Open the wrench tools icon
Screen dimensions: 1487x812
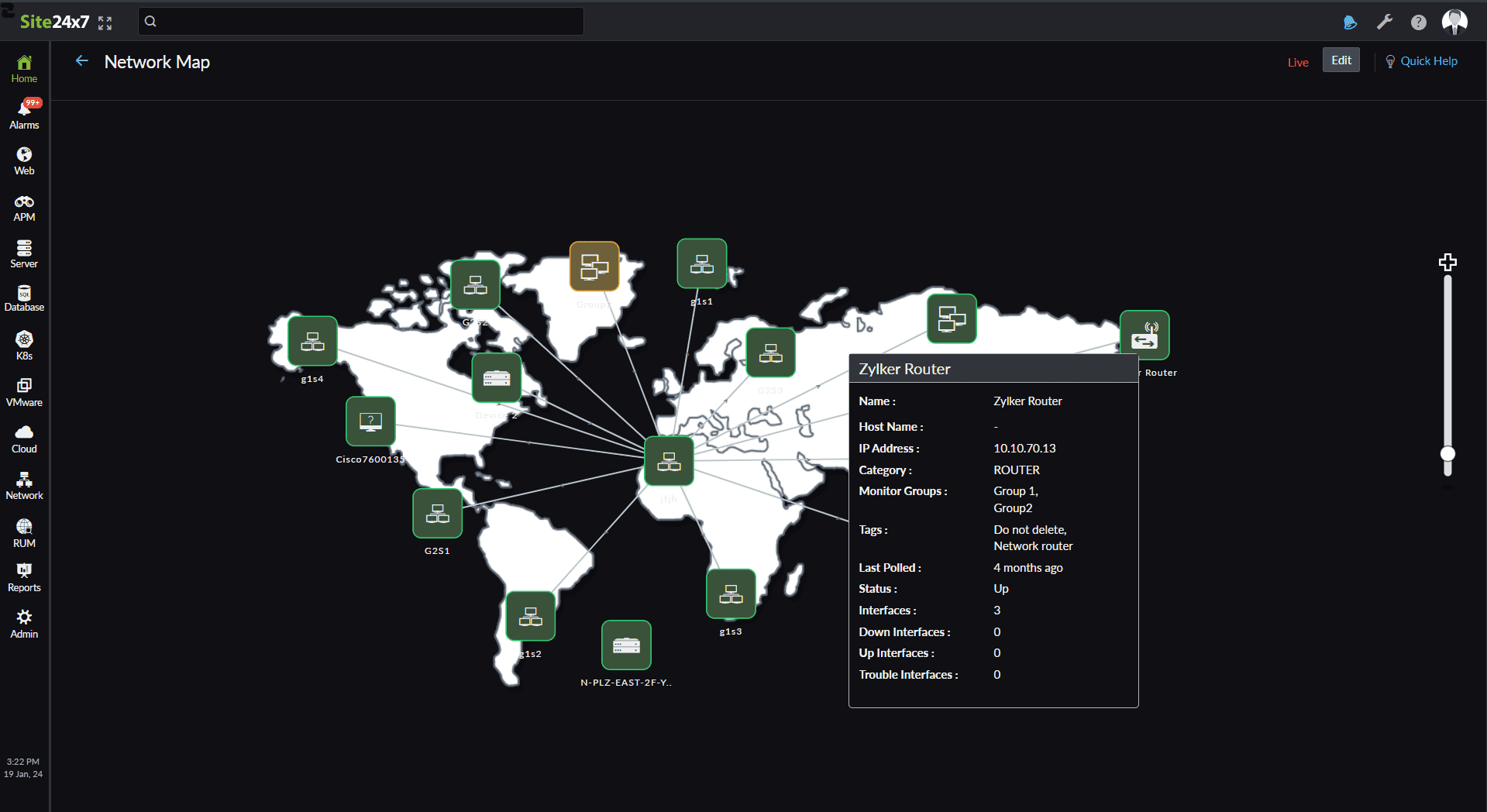point(1385,22)
